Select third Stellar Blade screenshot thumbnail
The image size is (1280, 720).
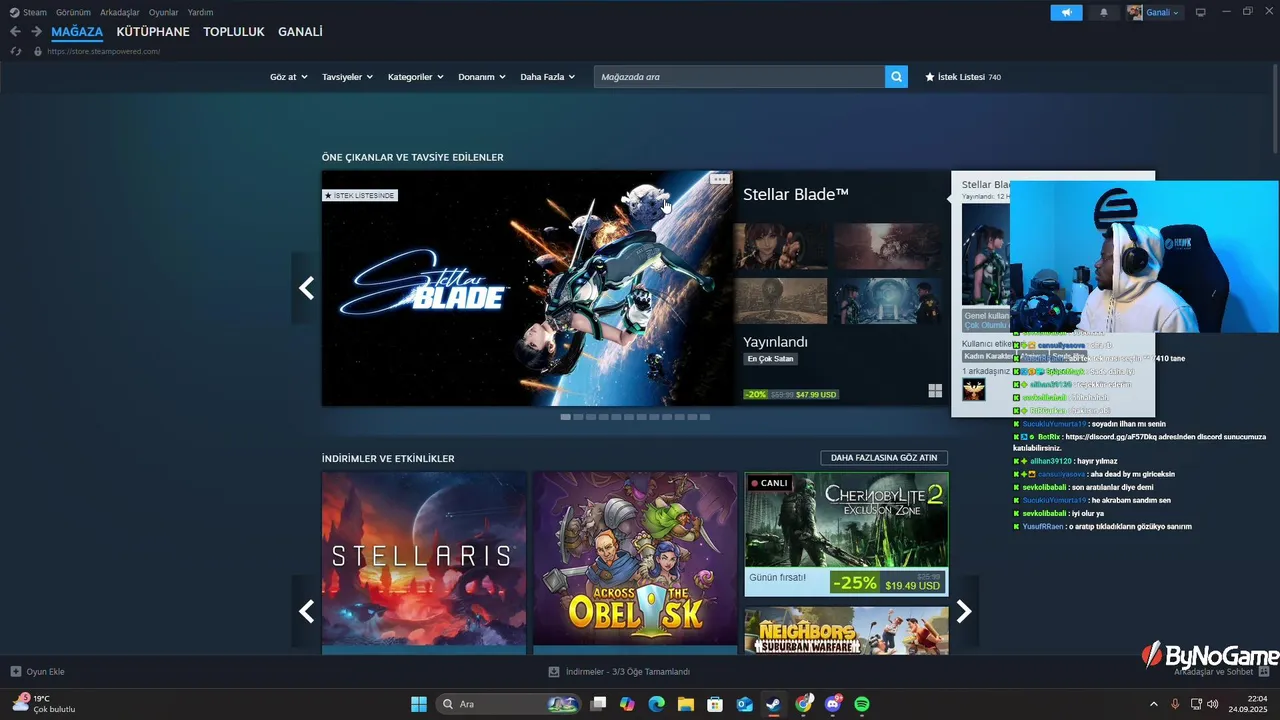[781, 301]
